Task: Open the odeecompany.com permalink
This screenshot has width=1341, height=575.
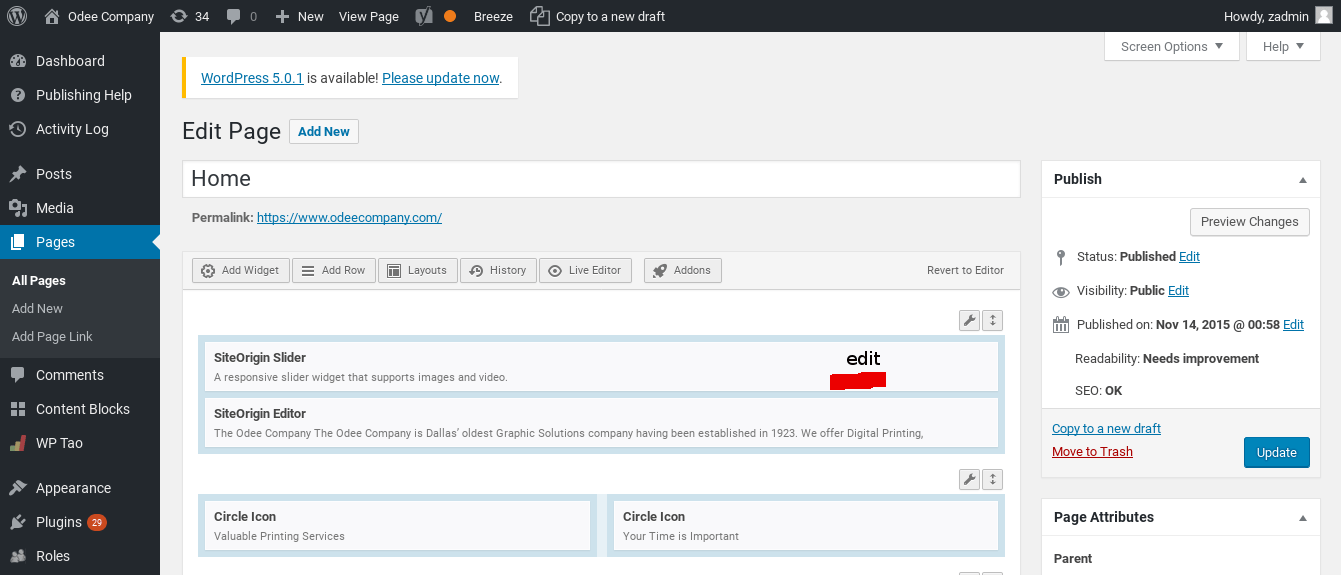Action: click(349, 217)
